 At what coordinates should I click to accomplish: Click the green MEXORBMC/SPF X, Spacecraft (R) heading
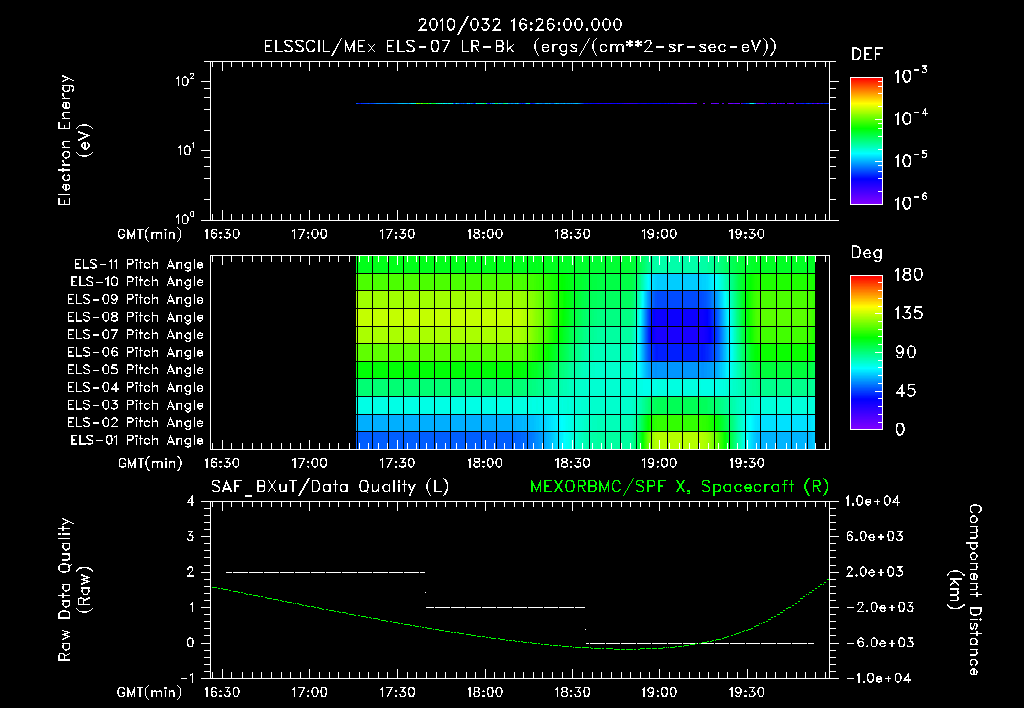pos(679,487)
